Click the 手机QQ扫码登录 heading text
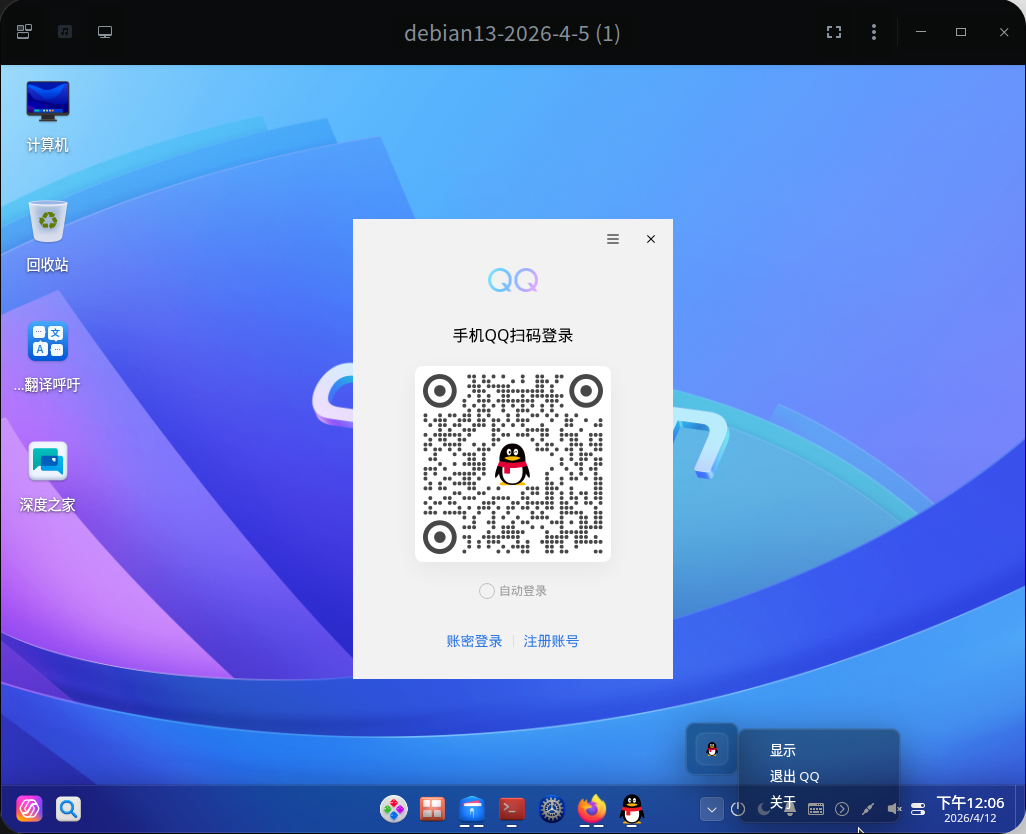 [513, 336]
